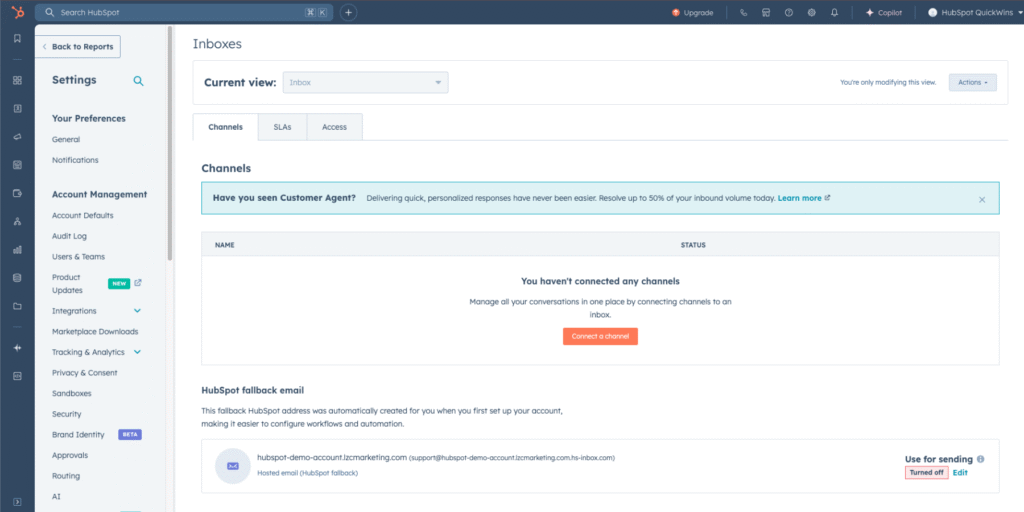Image resolution: width=1024 pixels, height=512 pixels.
Task: Dismiss the Customer Agent banner
Action: pyautogui.click(x=982, y=200)
